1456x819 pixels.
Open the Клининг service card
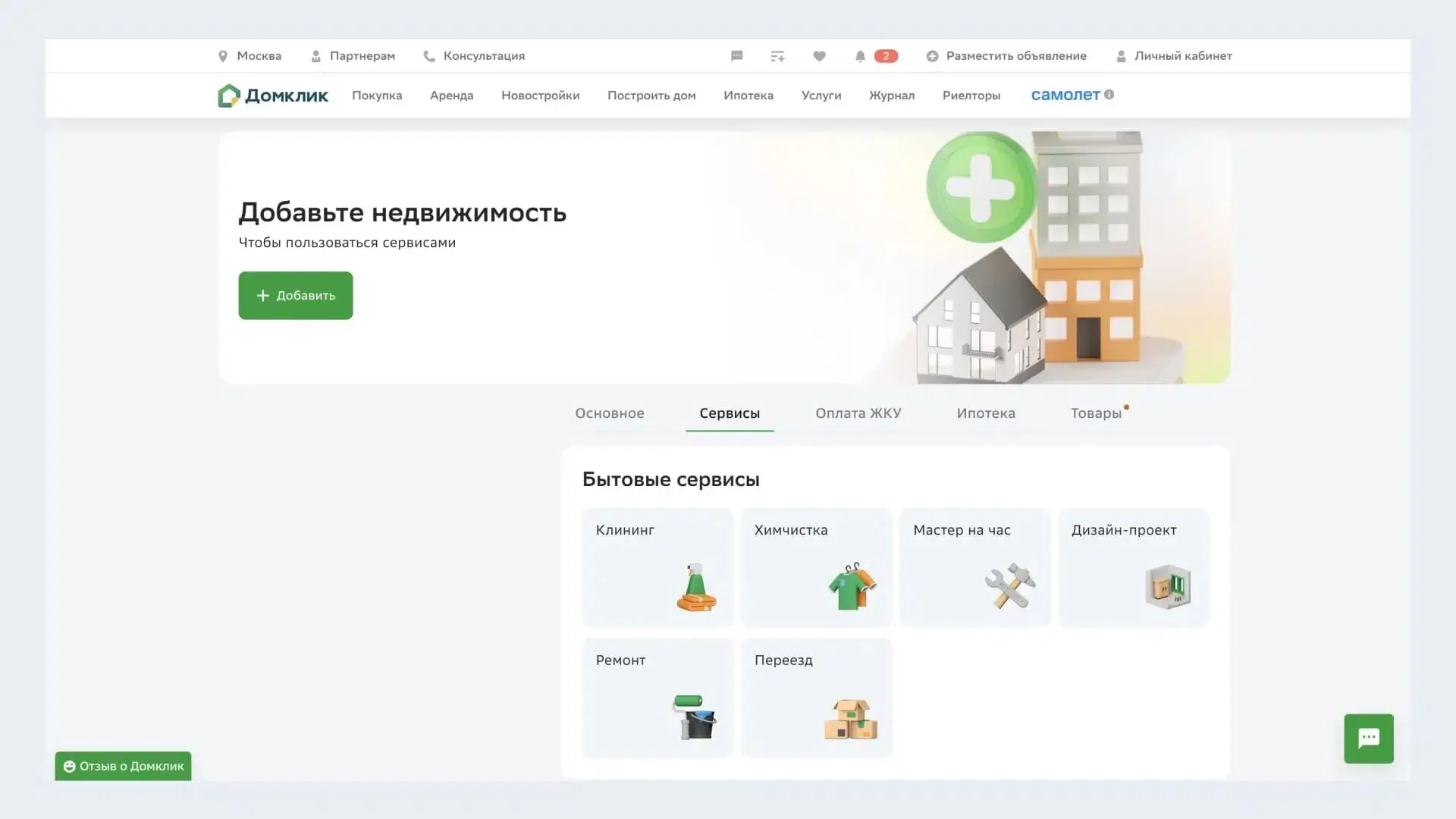(x=657, y=568)
